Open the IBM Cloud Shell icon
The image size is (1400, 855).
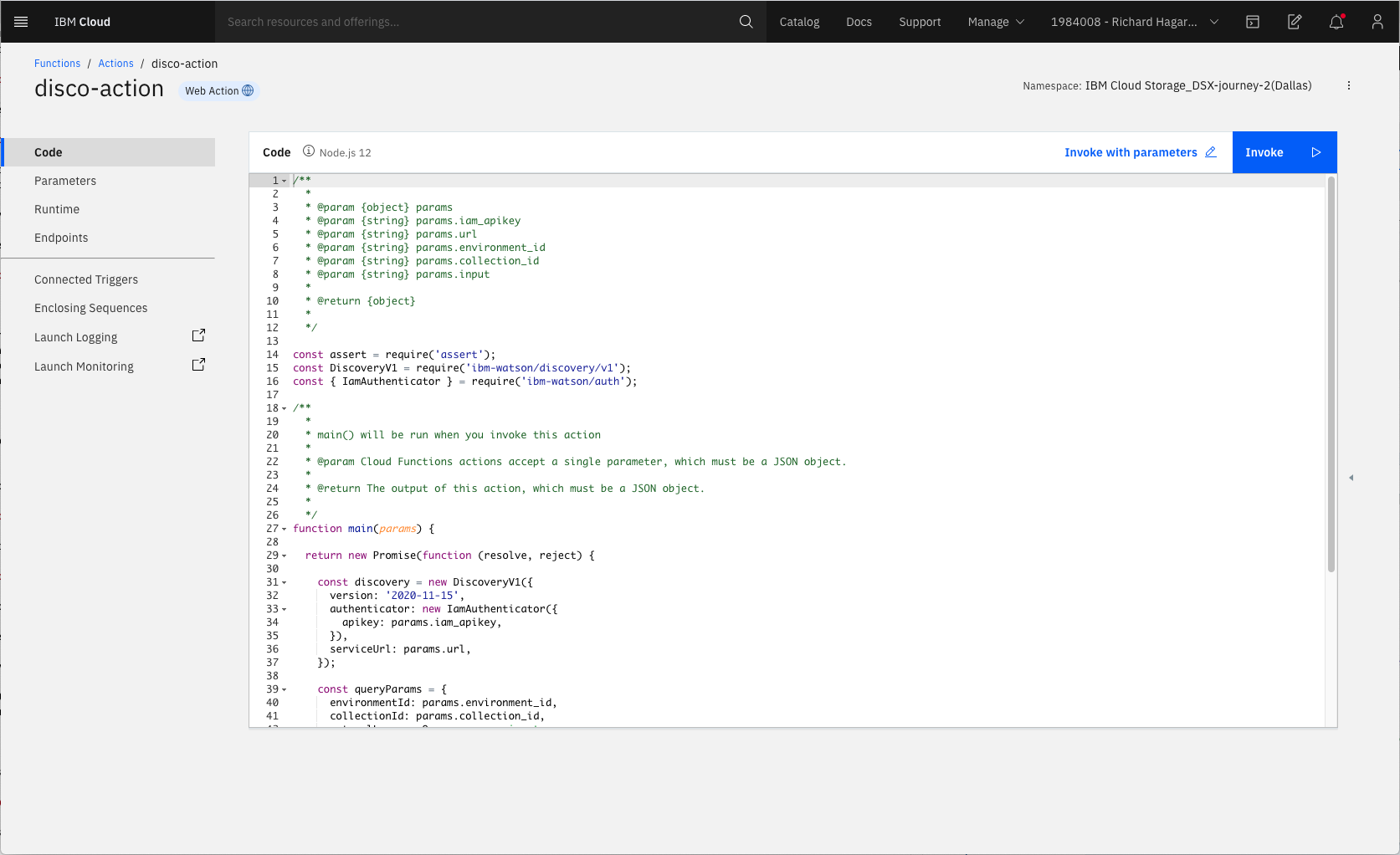1253,22
